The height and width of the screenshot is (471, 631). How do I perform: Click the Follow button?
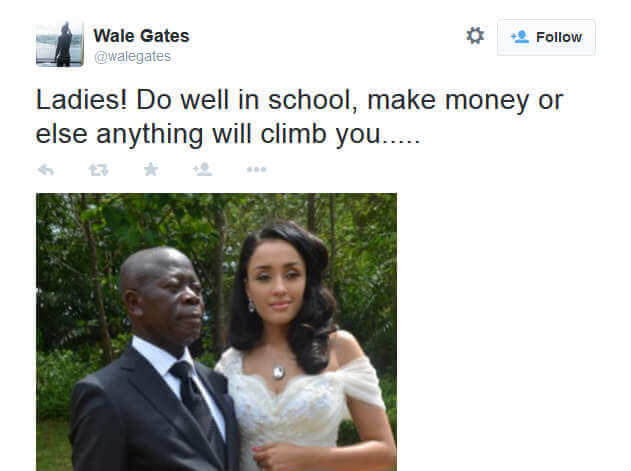[x=546, y=37]
